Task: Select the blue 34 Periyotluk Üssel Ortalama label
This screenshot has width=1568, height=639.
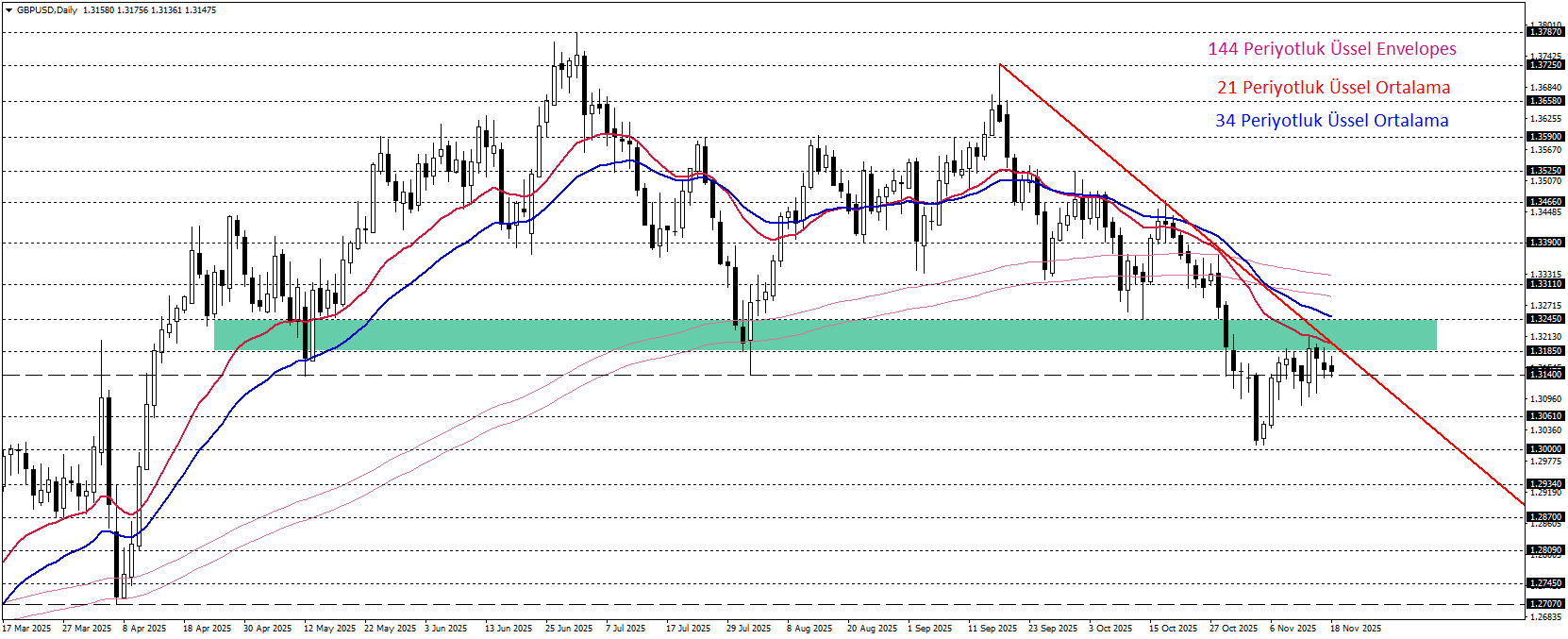Action: tap(1331, 121)
